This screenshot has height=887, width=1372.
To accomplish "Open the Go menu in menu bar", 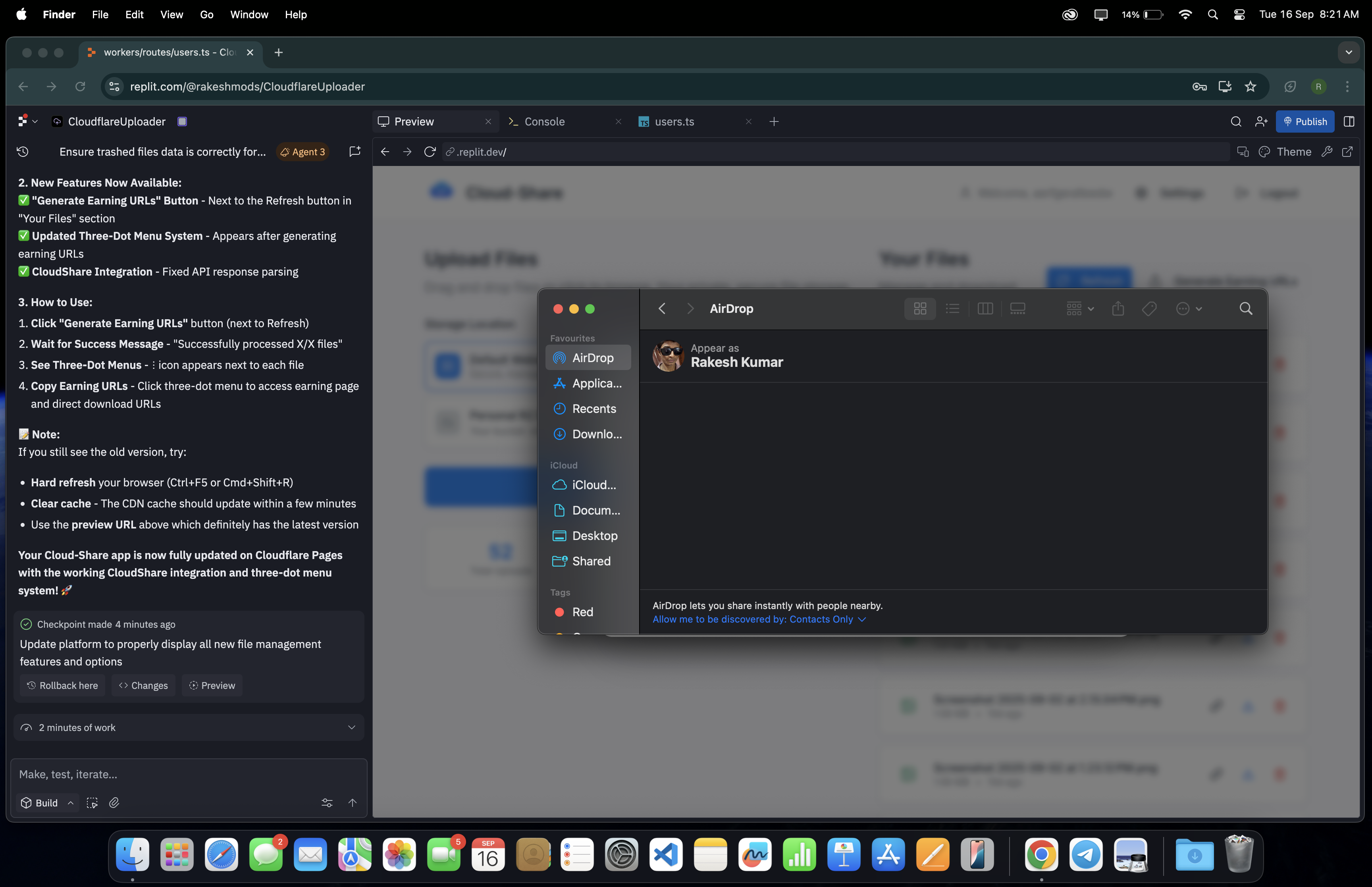I will 206,14.
